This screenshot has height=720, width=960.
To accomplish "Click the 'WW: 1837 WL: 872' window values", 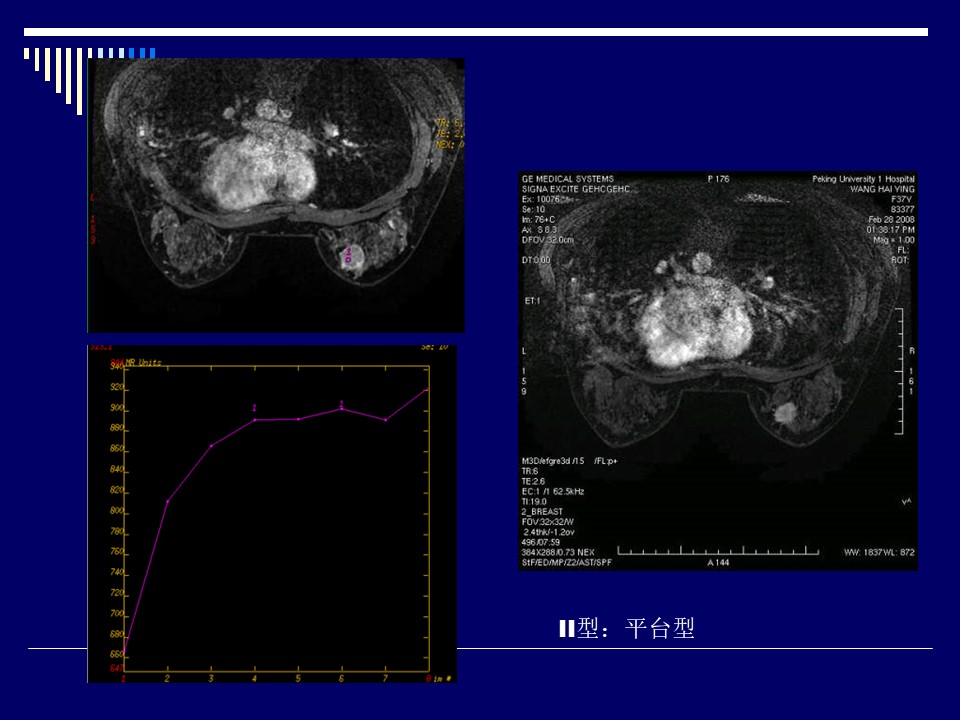I will click(x=879, y=552).
